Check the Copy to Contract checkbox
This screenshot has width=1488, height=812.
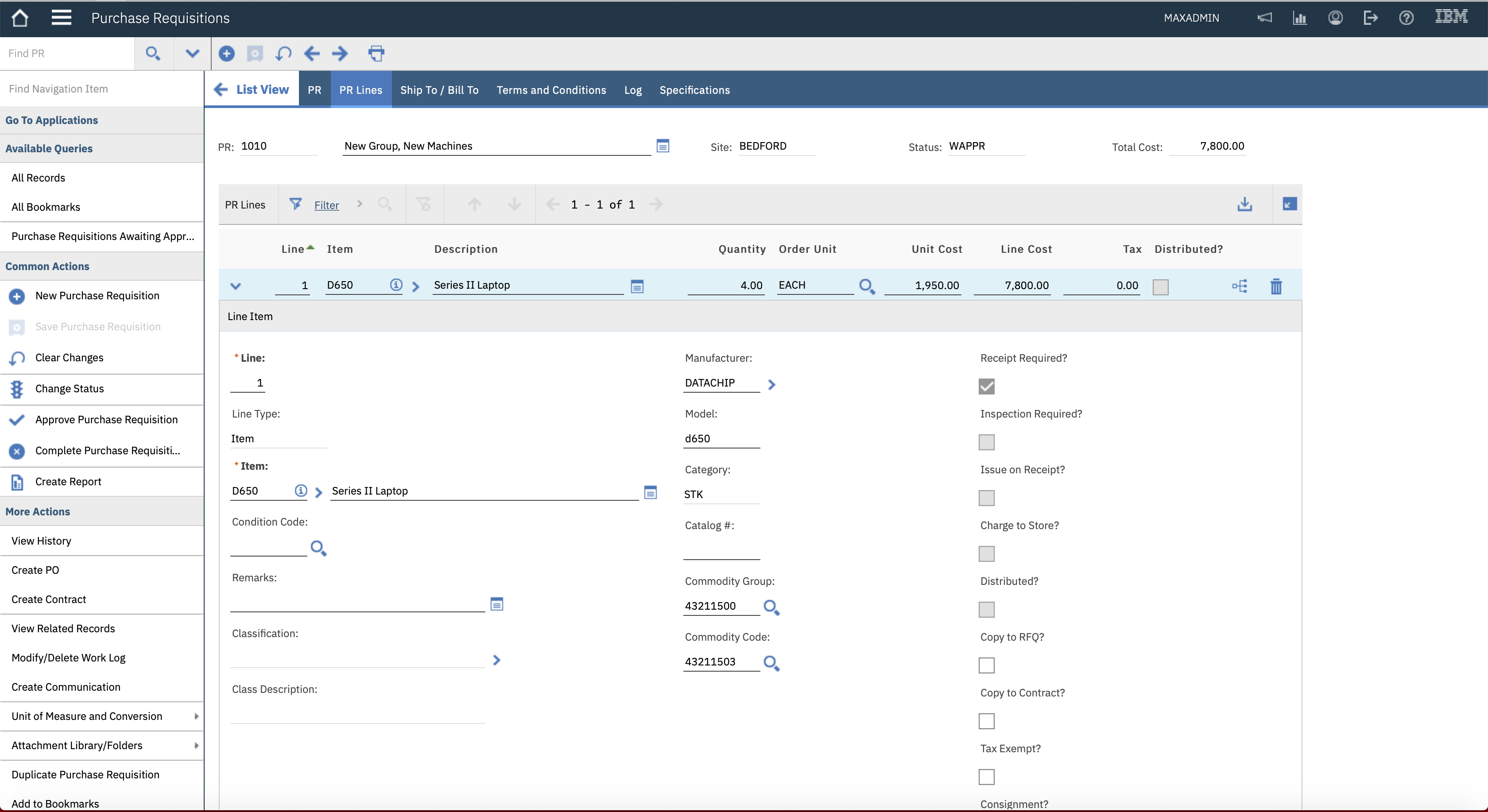(986, 721)
